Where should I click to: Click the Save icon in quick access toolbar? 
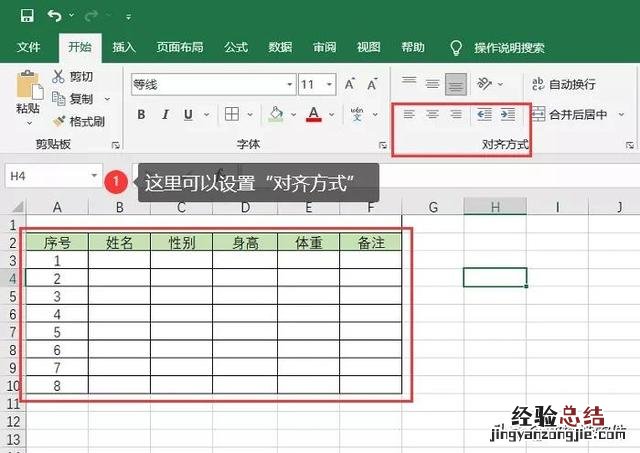[27, 16]
